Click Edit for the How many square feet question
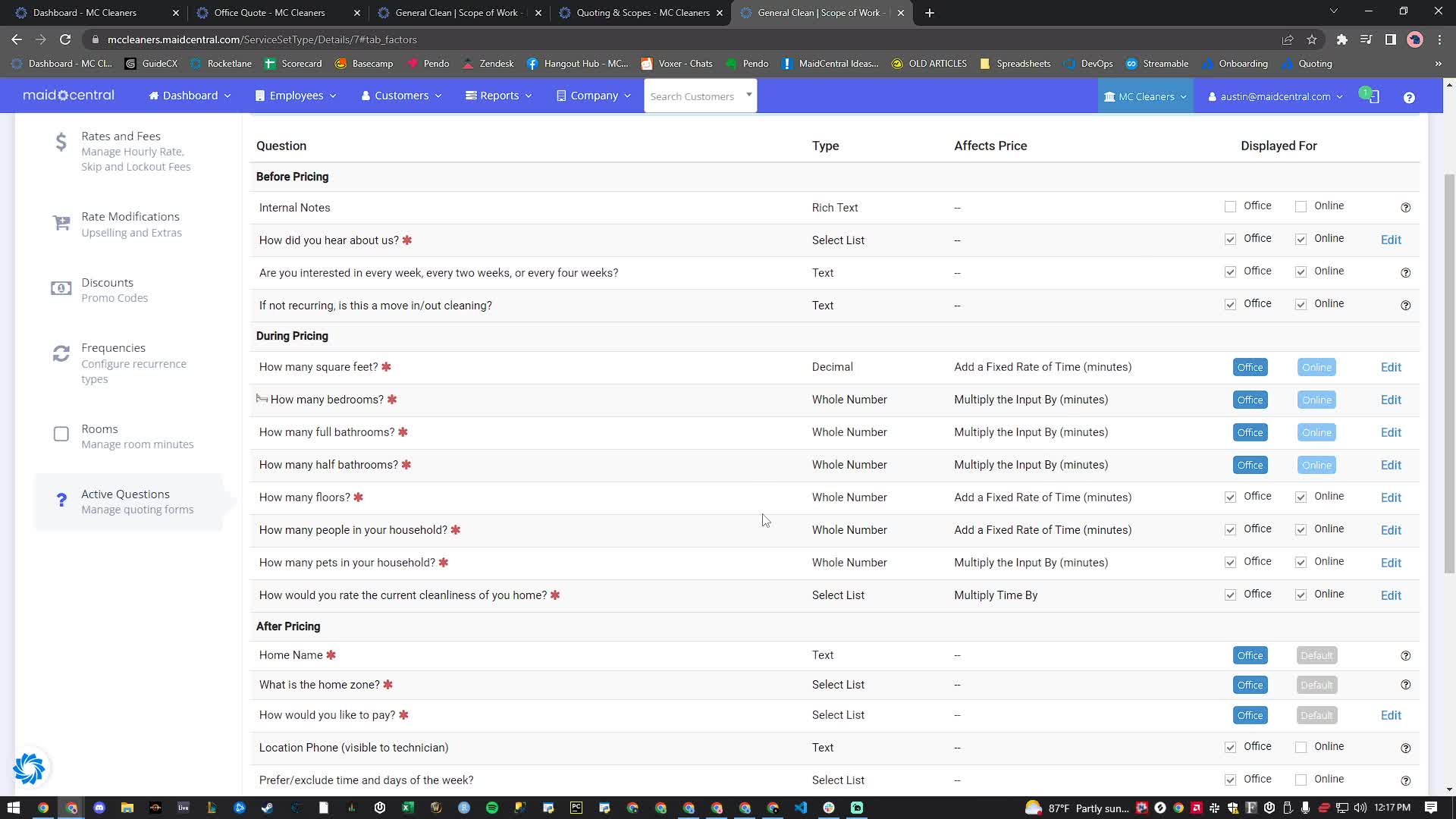 coord(1392,367)
